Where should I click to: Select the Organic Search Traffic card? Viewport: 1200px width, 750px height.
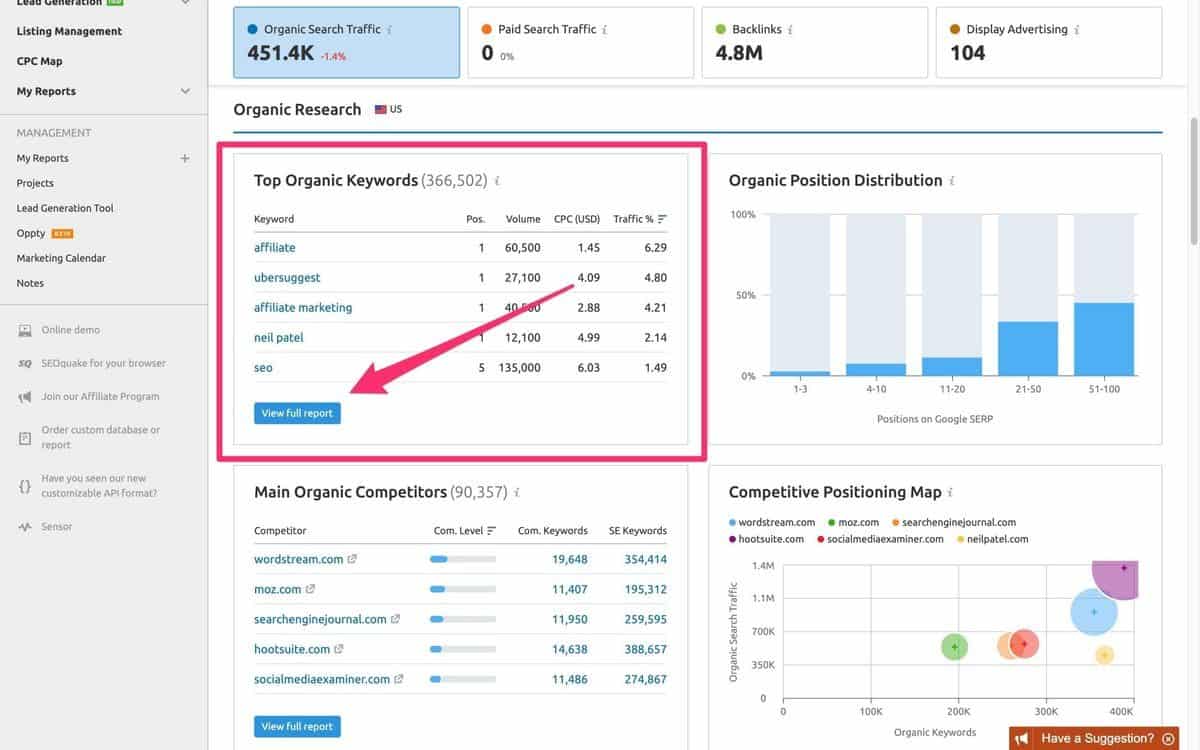[347, 42]
